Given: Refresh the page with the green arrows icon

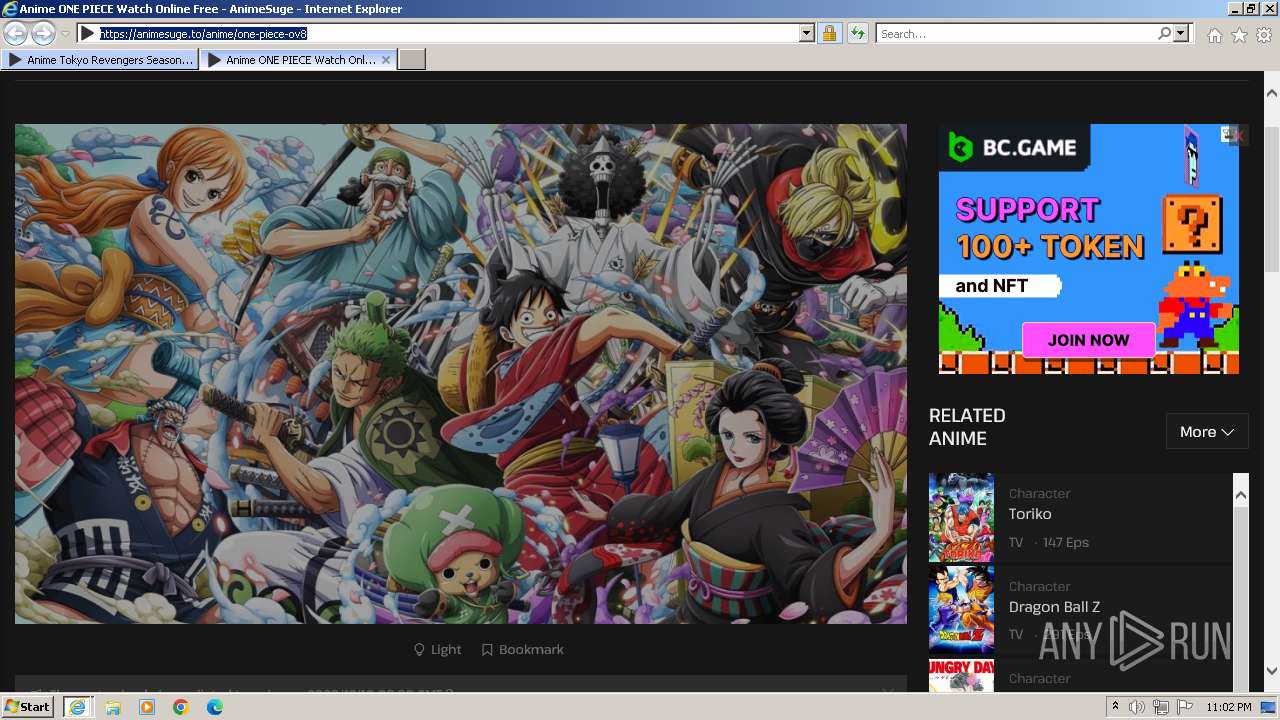Looking at the screenshot, I should point(857,34).
